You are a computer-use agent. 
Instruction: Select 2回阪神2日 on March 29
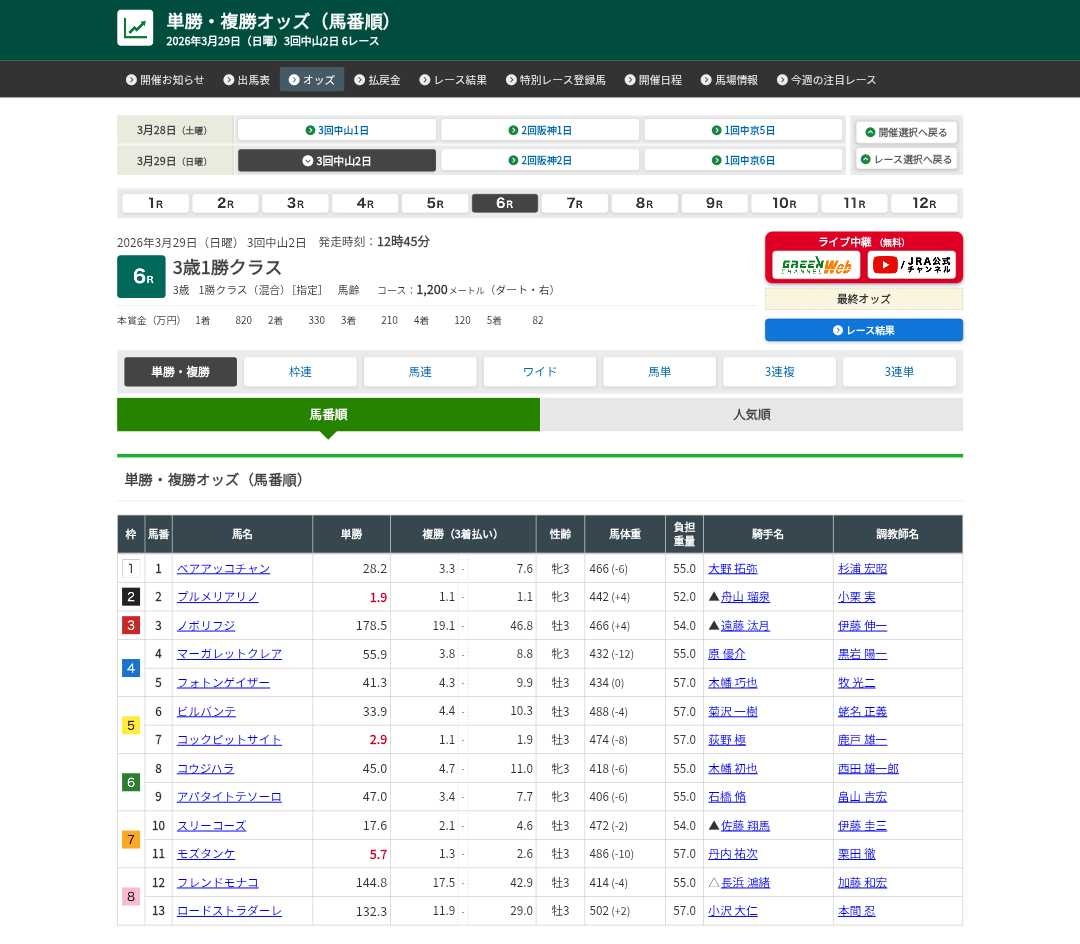click(540, 160)
